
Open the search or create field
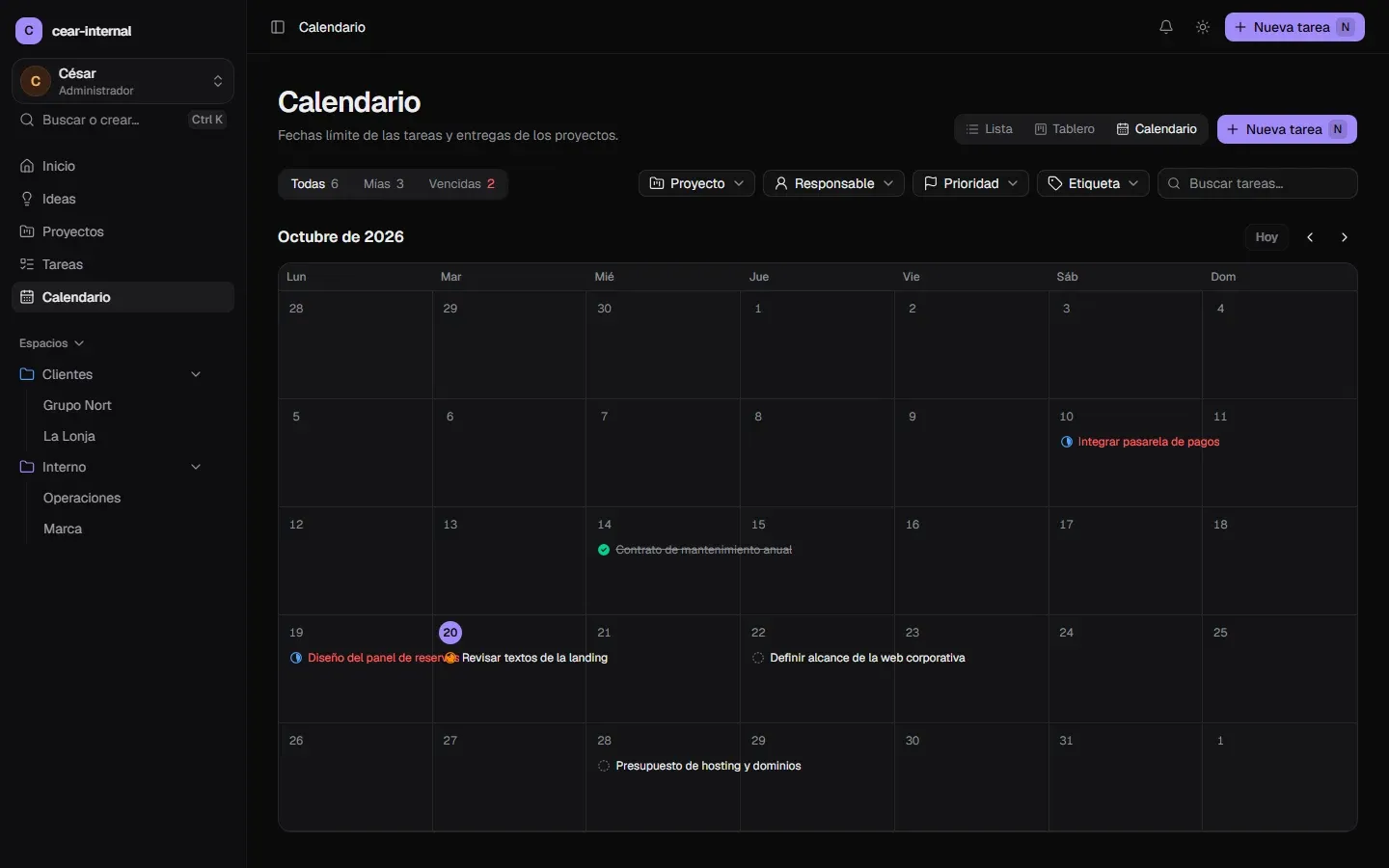pyautogui.click(x=123, y=120)
